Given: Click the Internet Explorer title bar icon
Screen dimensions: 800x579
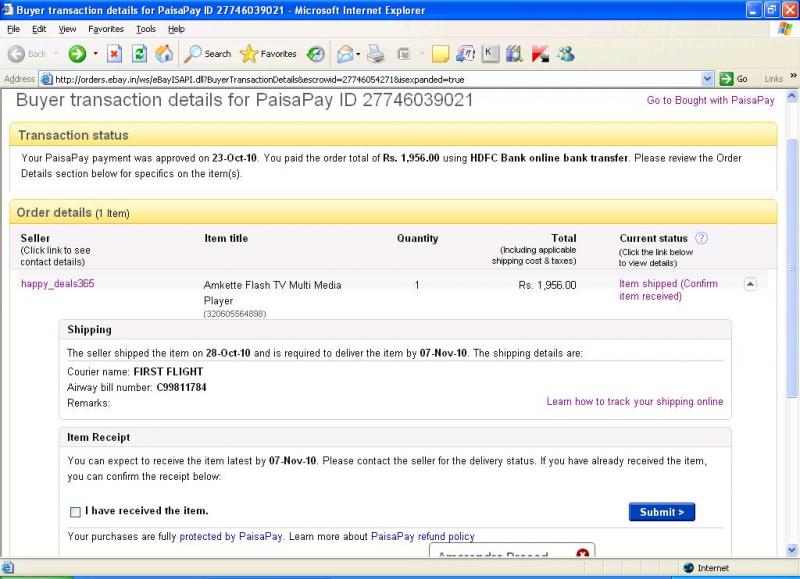Looking at the screenshot, I should pyautogui.click(x=8, y=10).
